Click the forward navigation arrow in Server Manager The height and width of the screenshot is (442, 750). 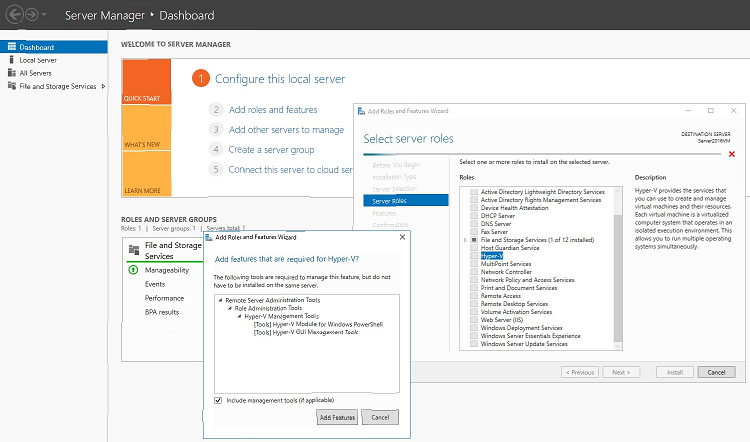click(x=32, y=14)
